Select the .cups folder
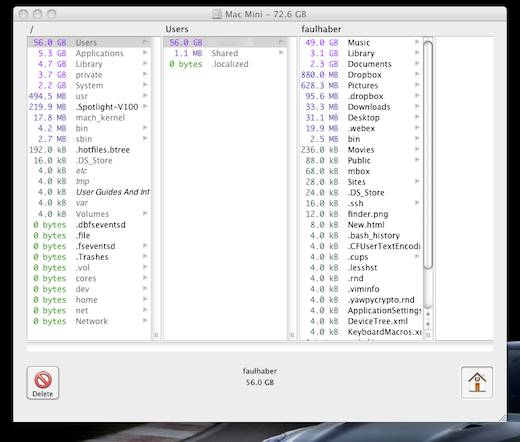 [x=361, y=257]
